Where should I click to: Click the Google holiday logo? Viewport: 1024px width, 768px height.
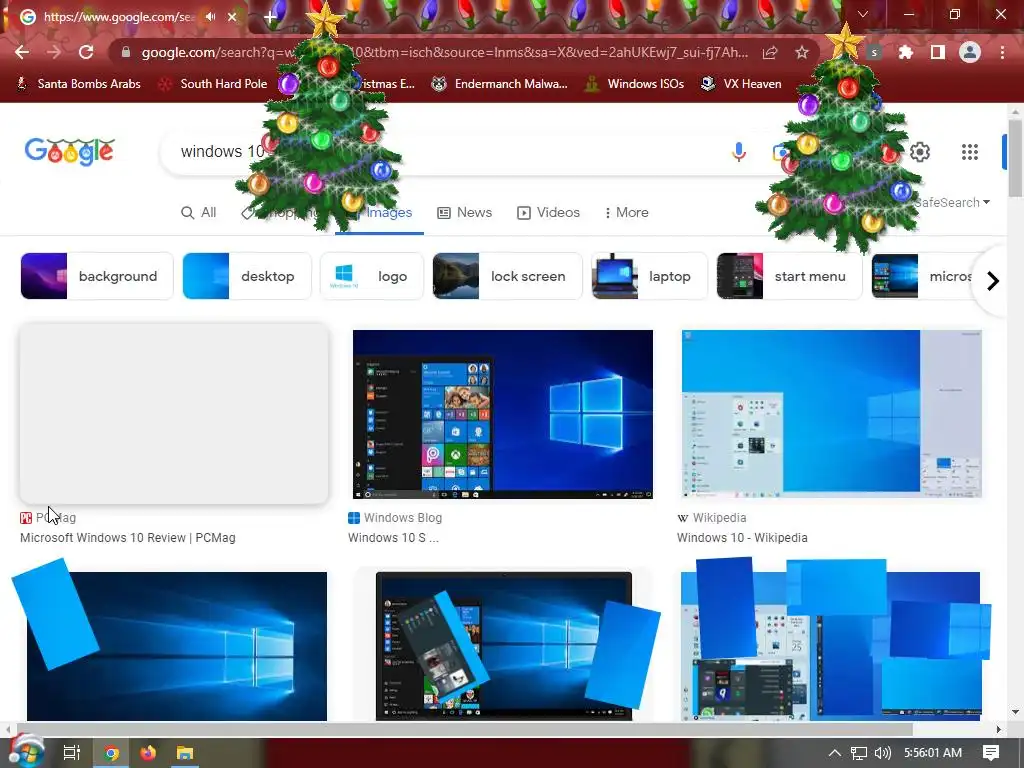click(70, 152)
